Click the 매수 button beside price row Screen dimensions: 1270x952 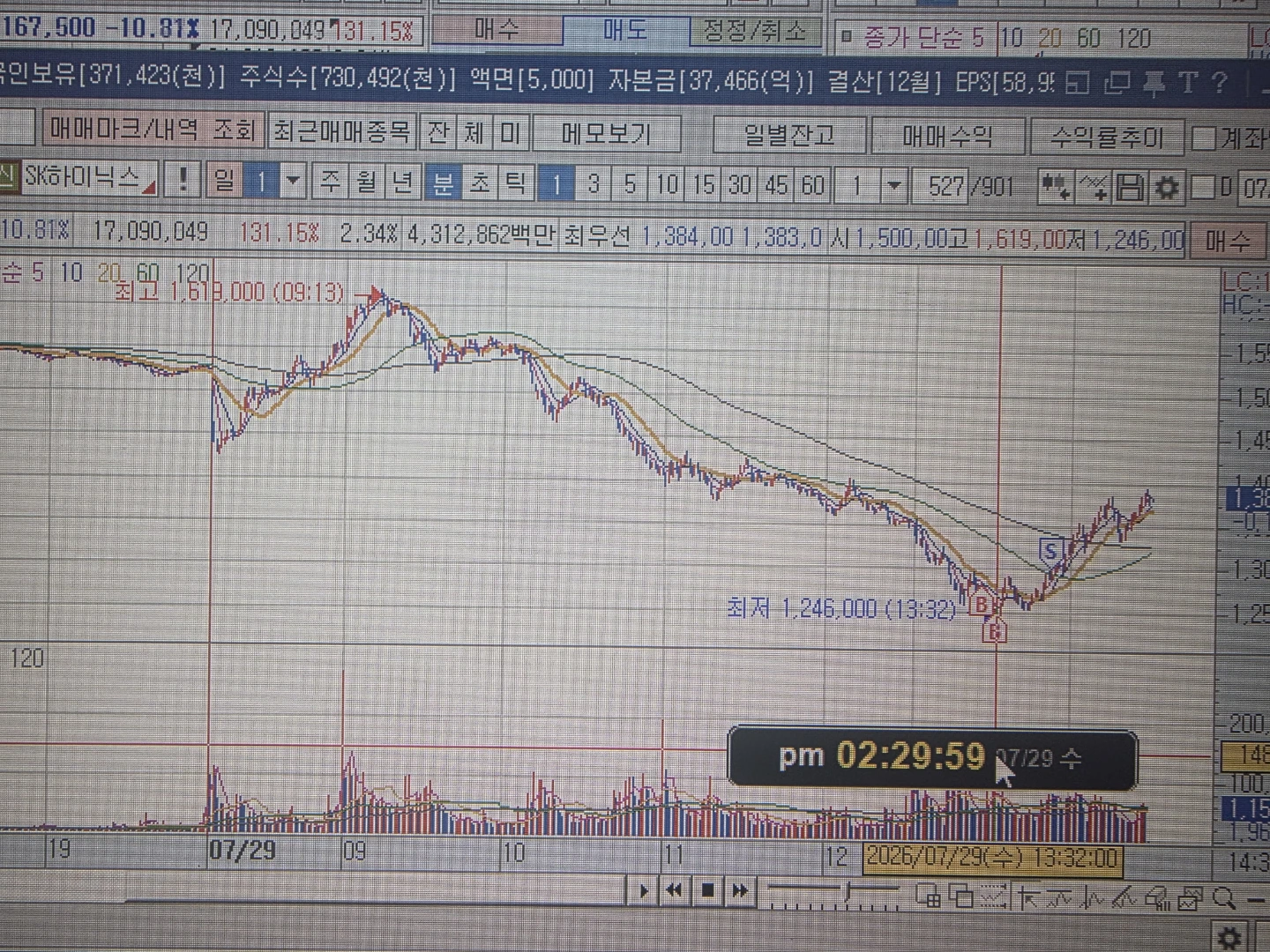pos(1228,241)
